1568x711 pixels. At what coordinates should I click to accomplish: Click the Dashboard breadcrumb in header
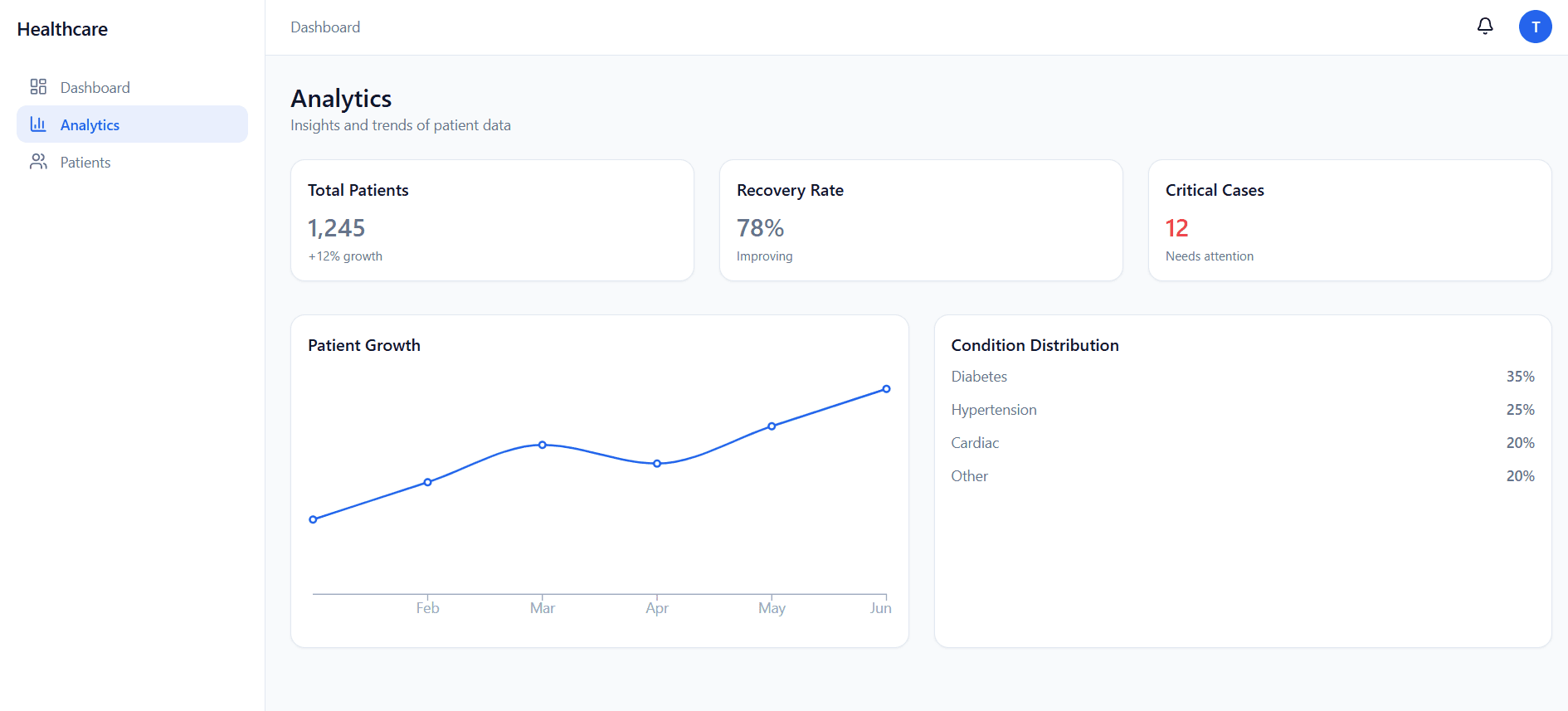(x=325, y=27)
